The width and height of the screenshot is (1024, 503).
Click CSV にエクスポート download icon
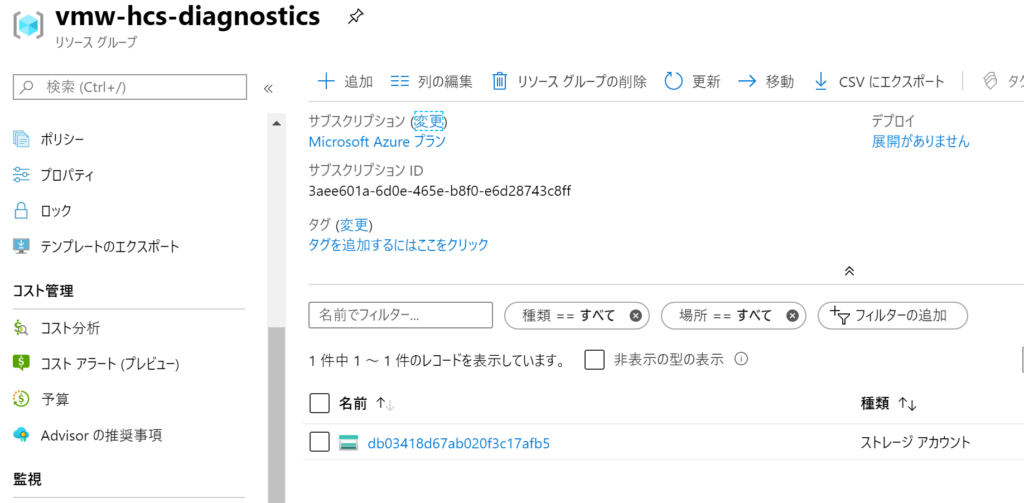tap(821, 82)
